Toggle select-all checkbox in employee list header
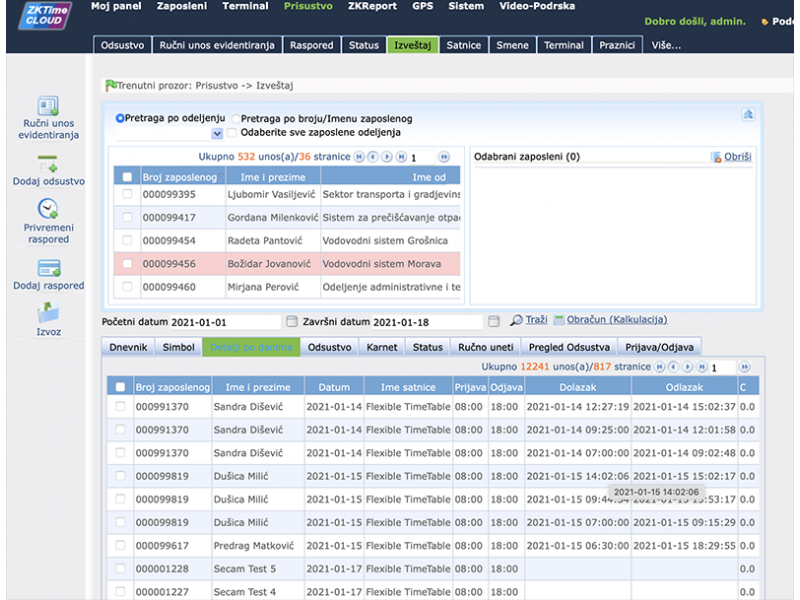Viewport: 800px width, 600px height. click(127, 177)
